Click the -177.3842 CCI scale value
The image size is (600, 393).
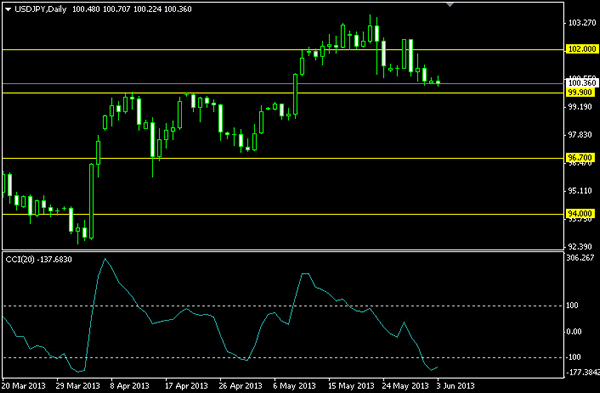click(x=583, y=372)
